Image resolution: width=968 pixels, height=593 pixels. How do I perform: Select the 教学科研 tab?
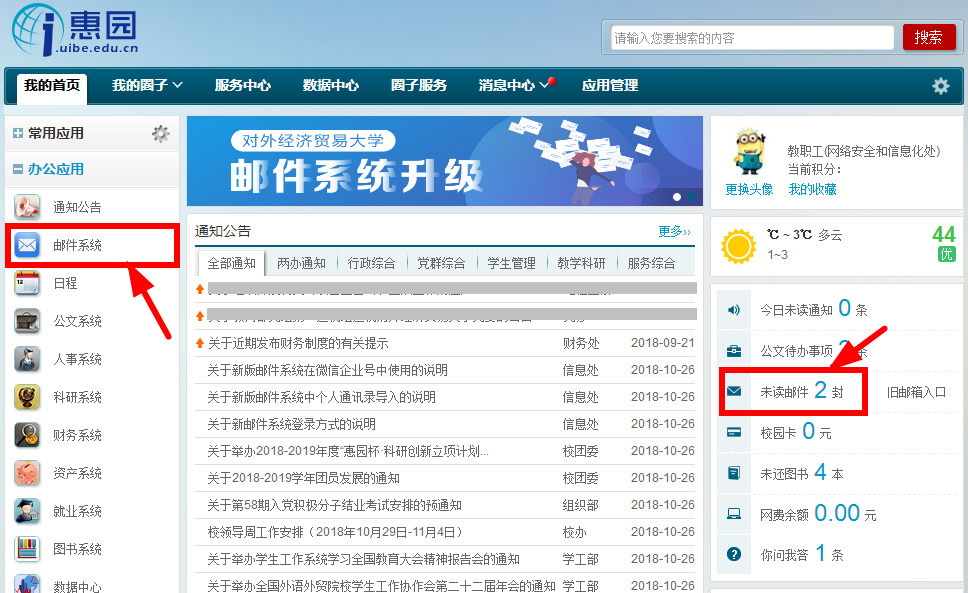tap(581, 263)
